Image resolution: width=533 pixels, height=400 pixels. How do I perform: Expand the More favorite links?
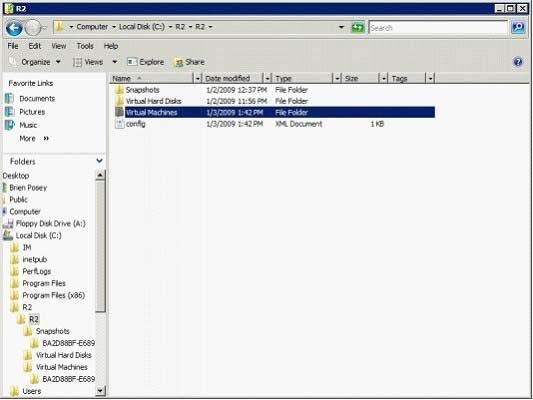pyautogui.click(x=34, y=138)
